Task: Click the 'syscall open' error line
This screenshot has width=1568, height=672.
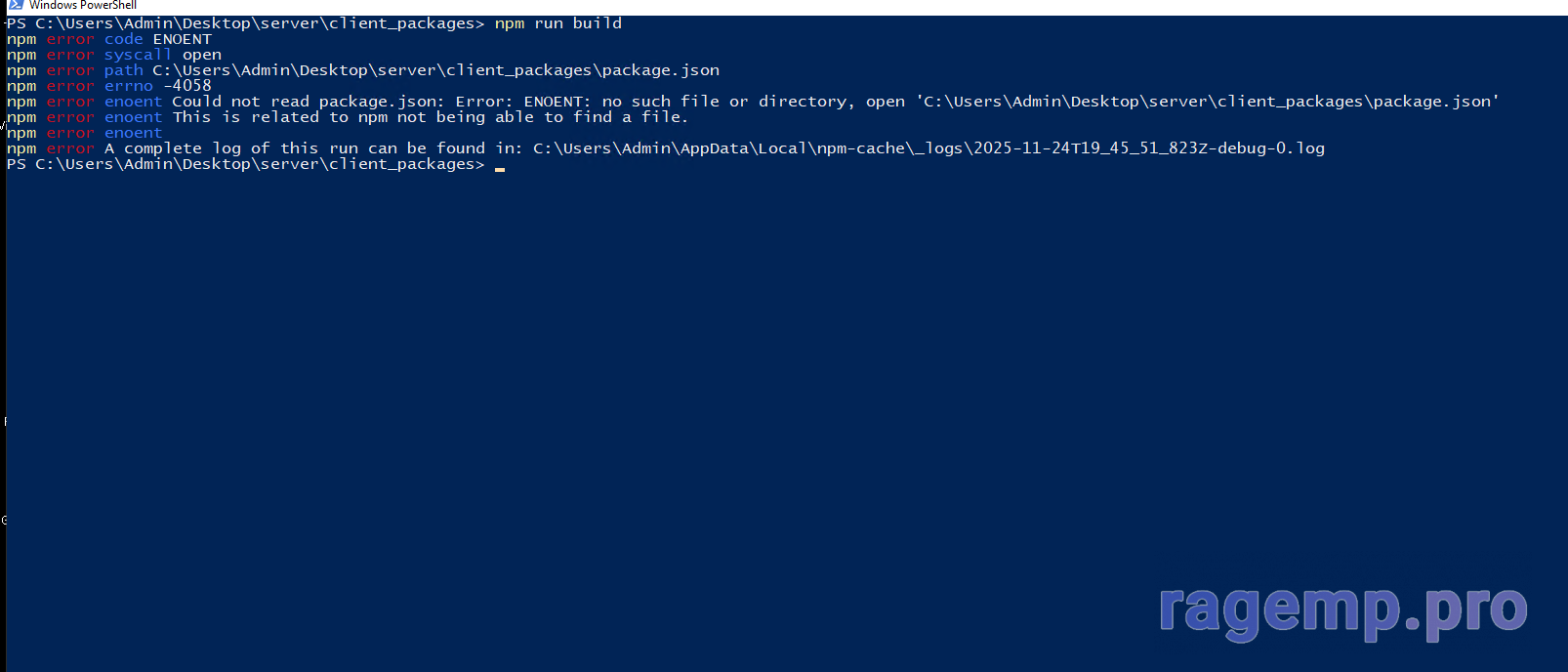Action: pyautogui.click(x=163, y=55)
